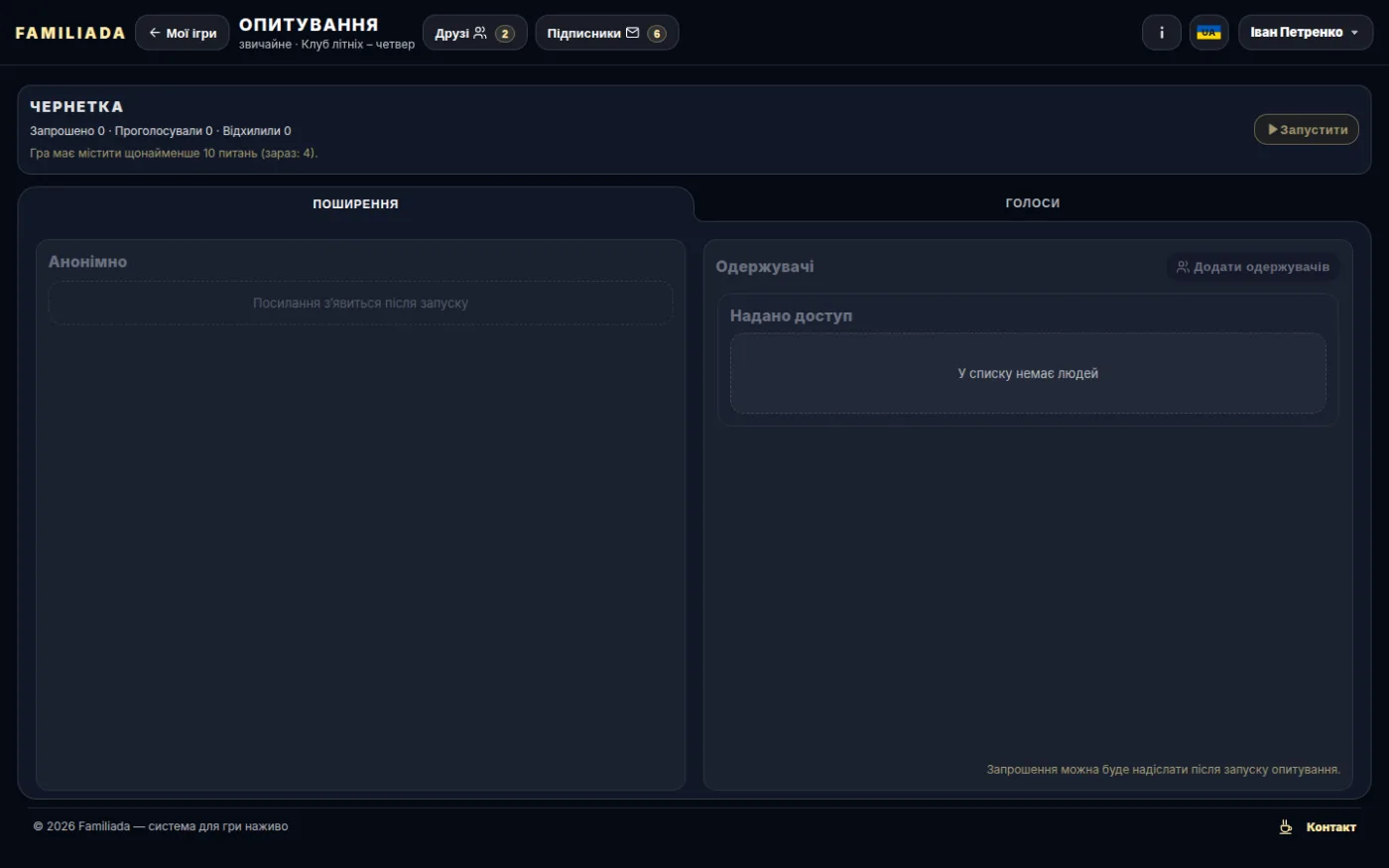Image resolution: width=1389 pixels, height=868 pixels.
Task: Switch language via the Ukrainian flag button
Action: pyautogui.click(x=1208, y=33)
